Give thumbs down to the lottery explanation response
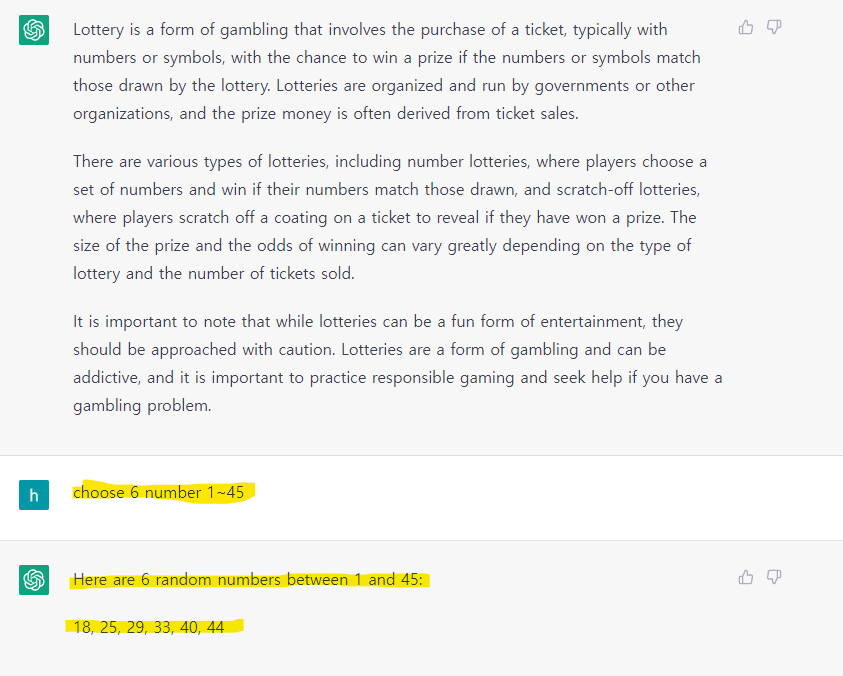Image resolution: width=843 pixels, height=676 pixels. [774, 27]
